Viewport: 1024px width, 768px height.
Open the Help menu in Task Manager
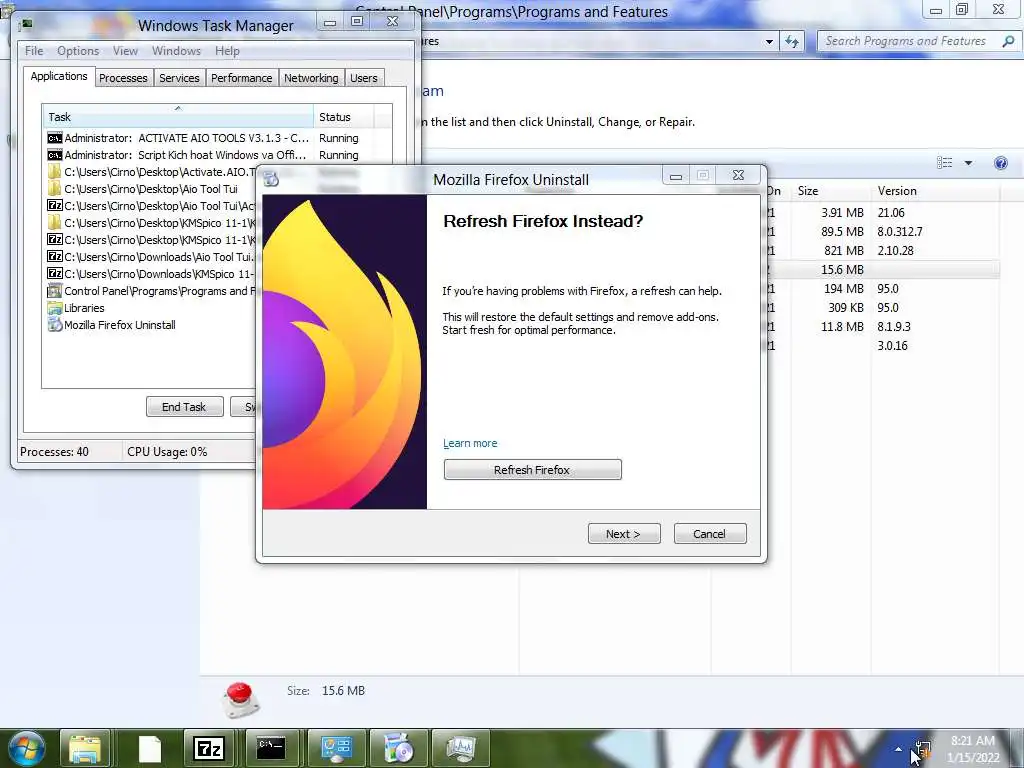[227, 51]
